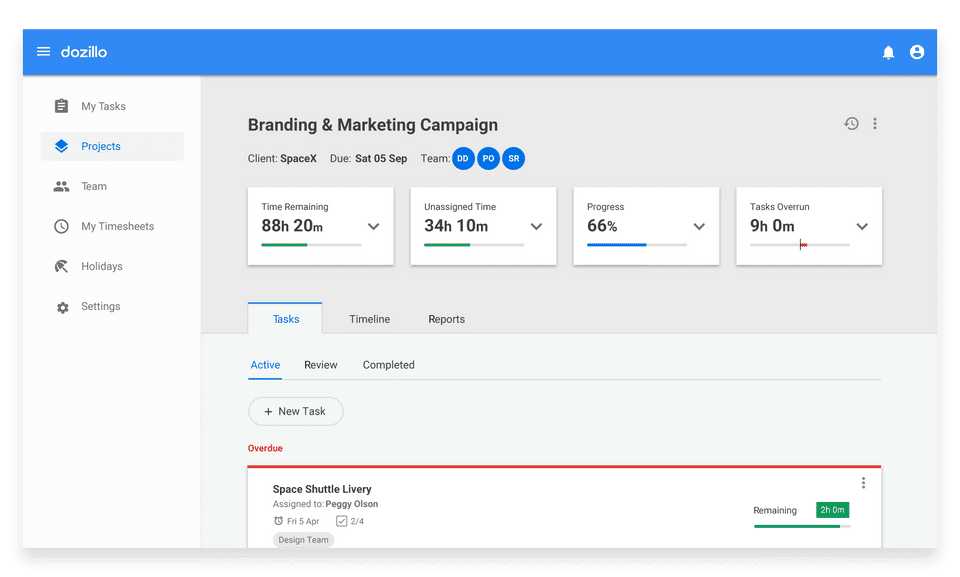This screenshot has height=577, width=960.
Task: Click the My Tasks clipboard icon
Action: coord(61,106)
